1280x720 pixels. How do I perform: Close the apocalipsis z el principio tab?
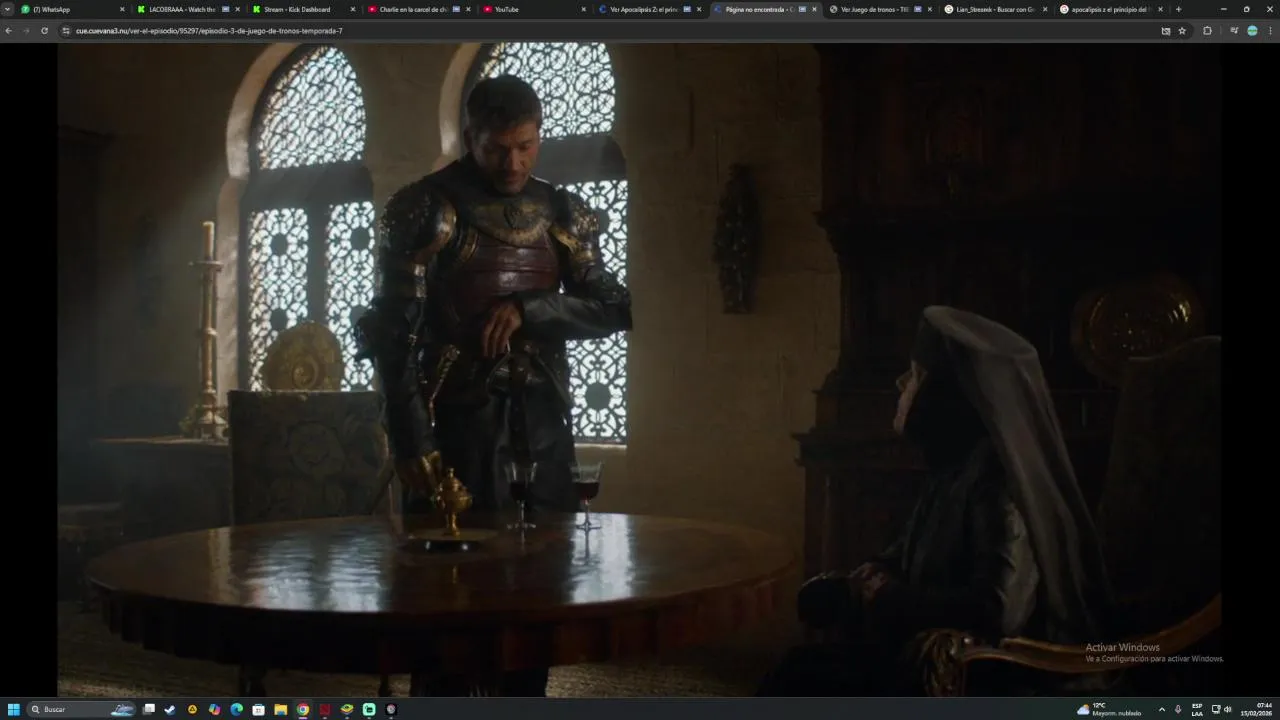(1160, 9)
